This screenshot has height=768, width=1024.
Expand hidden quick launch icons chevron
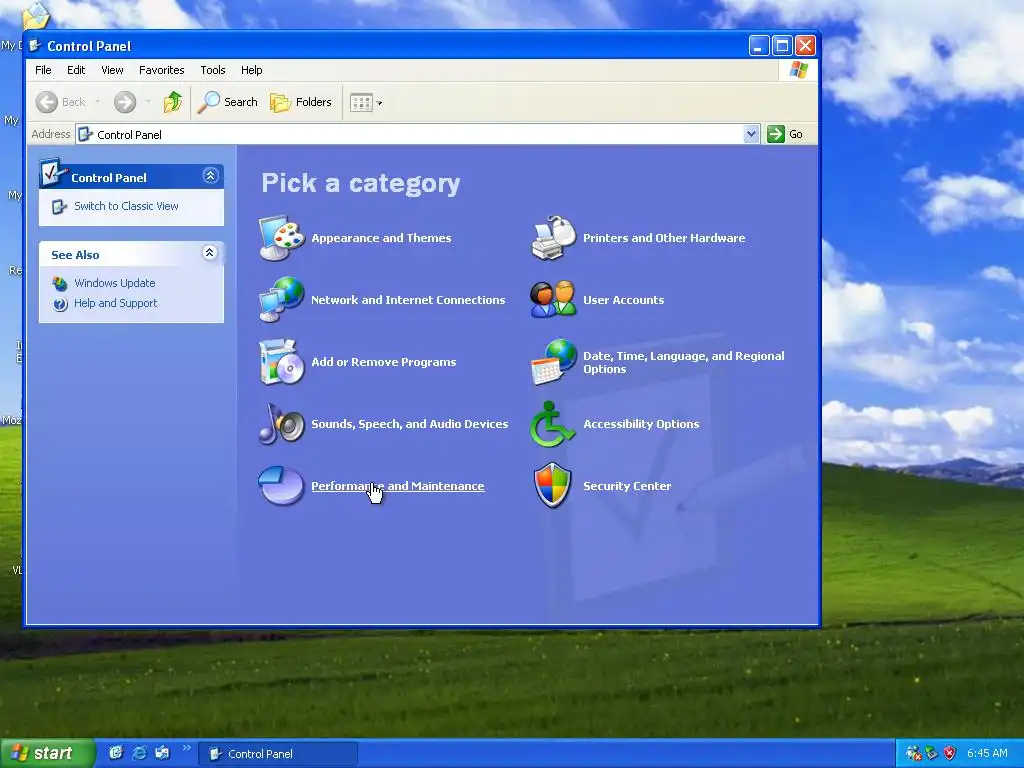[x=187, y=748]
